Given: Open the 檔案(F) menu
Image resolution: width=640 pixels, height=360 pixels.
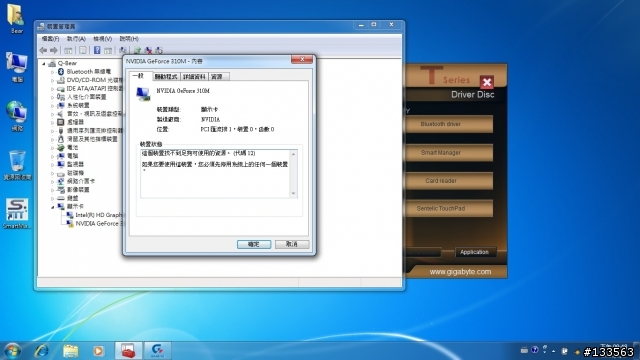Looking at the screenshot, I should (50, 39).
